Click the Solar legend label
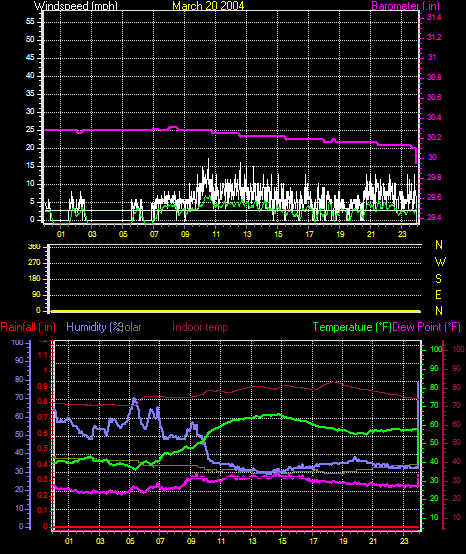The image size is (466, 554). pyautogui.click(x=131, y=327)
